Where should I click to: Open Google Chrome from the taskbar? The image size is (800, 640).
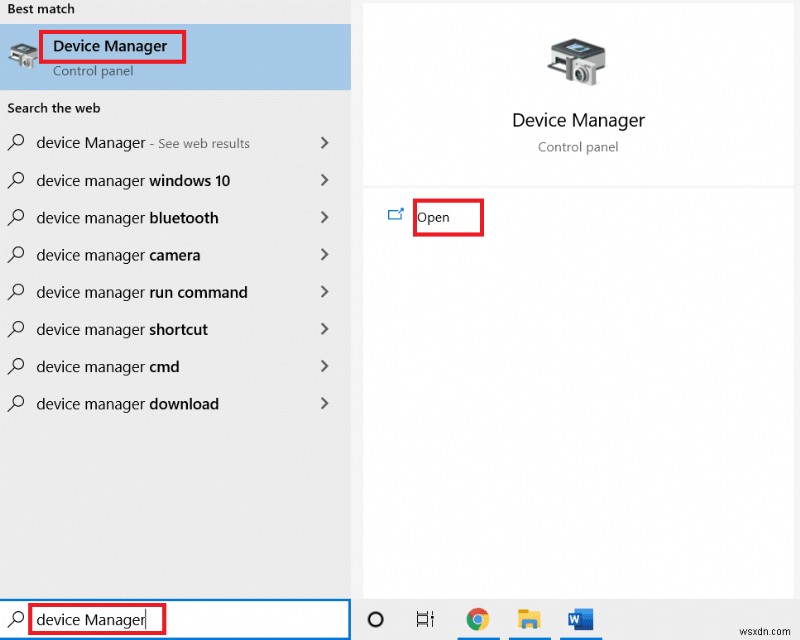478,619
